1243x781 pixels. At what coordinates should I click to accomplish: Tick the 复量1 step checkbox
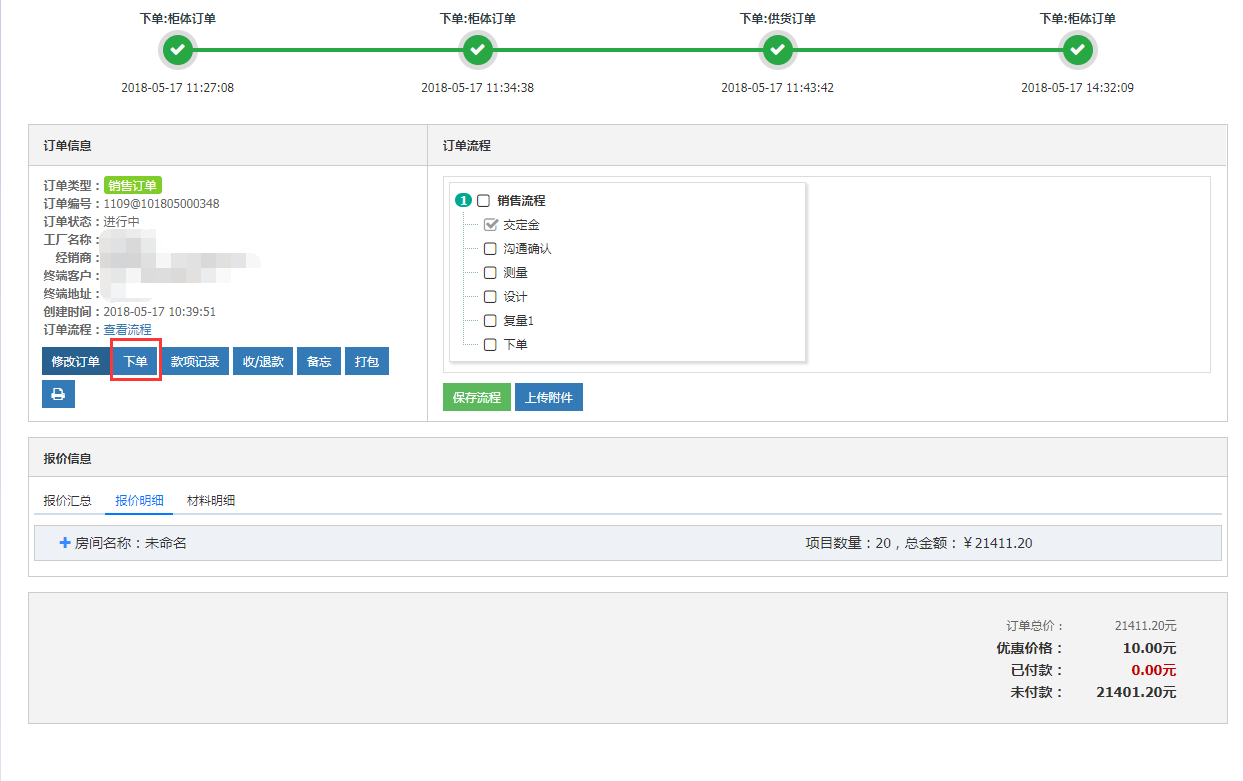[x=490, y=321]
